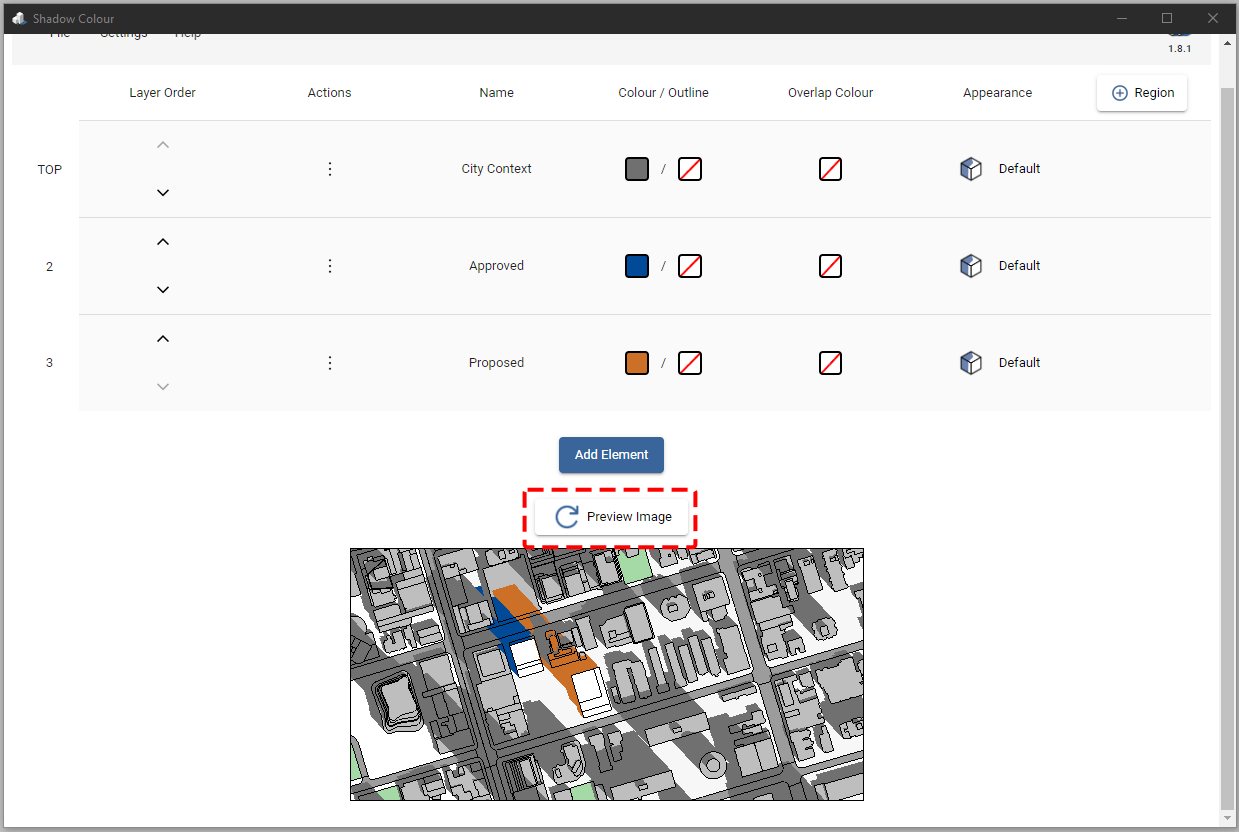Image resolution: width=1239 pixels, height=832 pixels.
Task: Open the actions menu for City Context
Action: (x=330, y=168)
